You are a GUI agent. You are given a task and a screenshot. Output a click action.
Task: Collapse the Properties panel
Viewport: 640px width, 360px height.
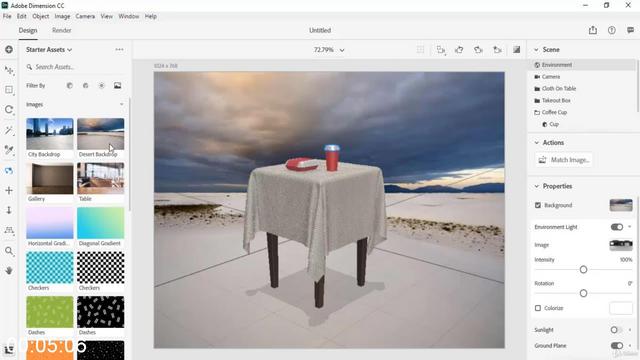[x=536, y=187]
